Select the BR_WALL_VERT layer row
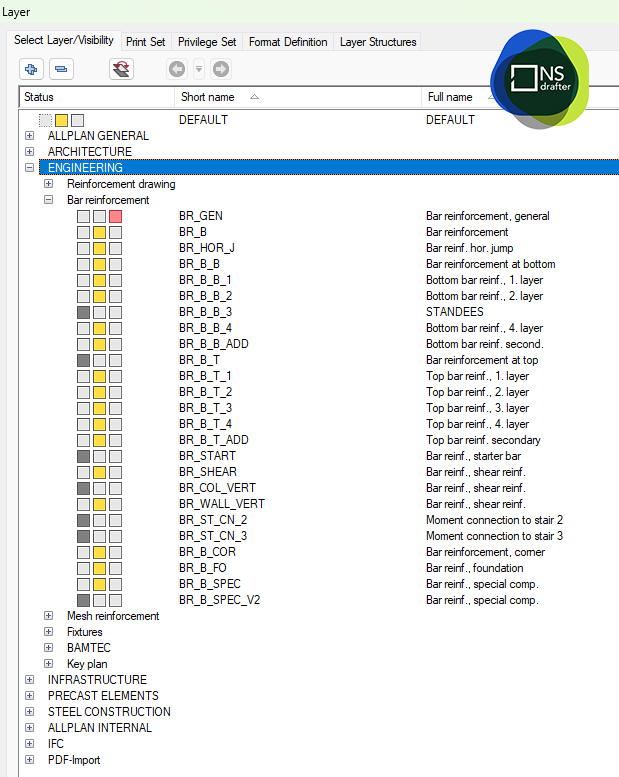The width and height of the screenshot is (619, 777). (x=222, y=504)
